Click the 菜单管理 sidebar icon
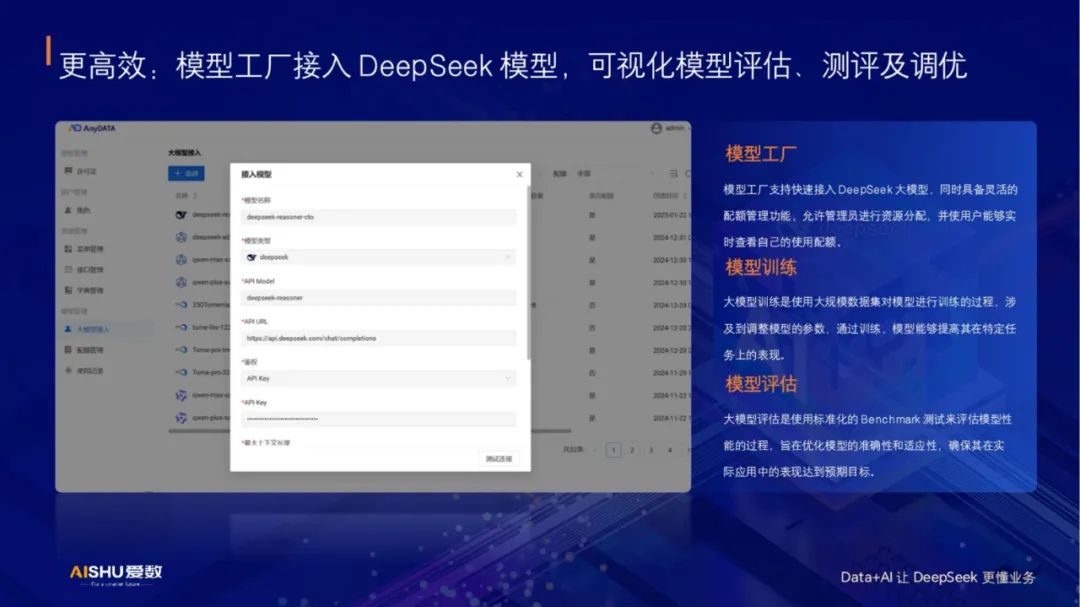 point(68,249)
